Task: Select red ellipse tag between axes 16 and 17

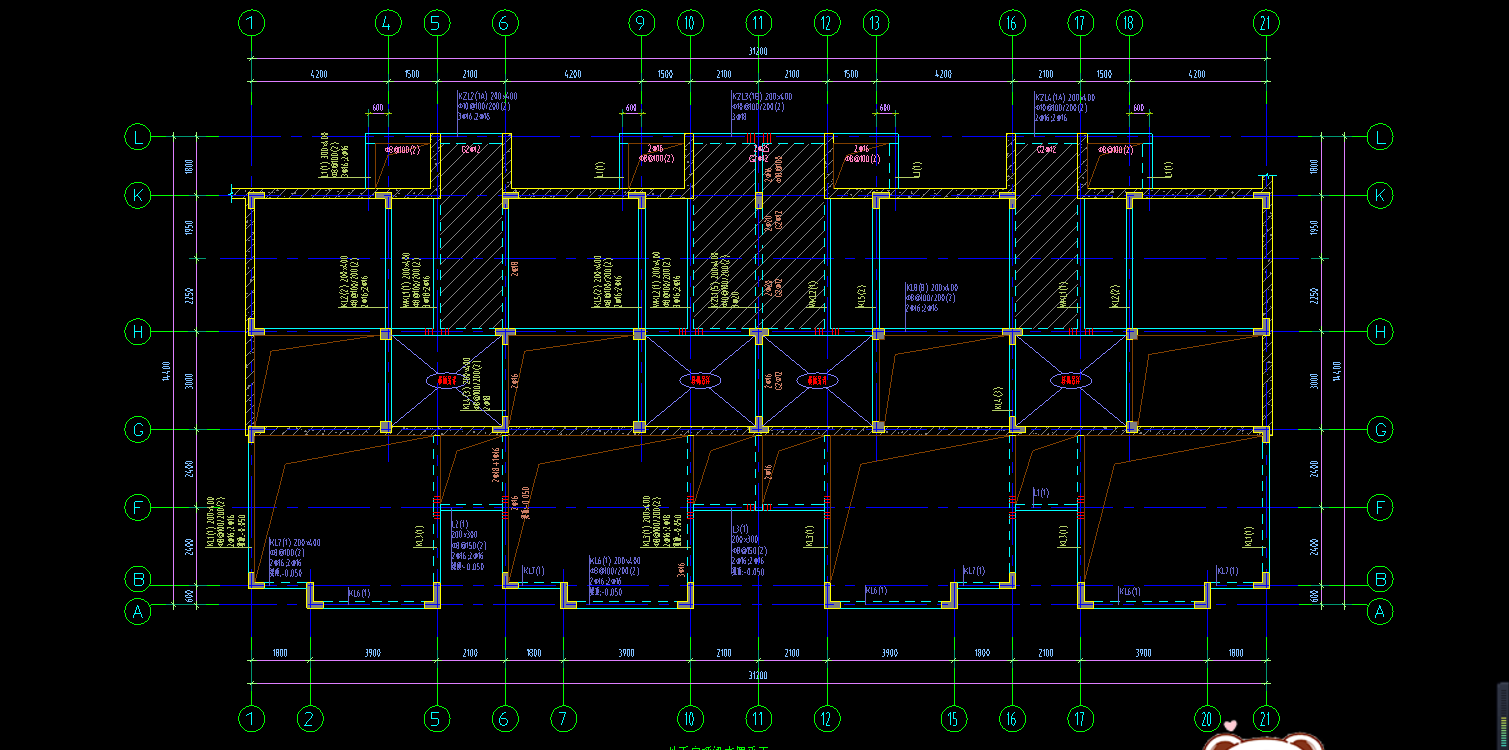Action: [x=1070, y=380]
